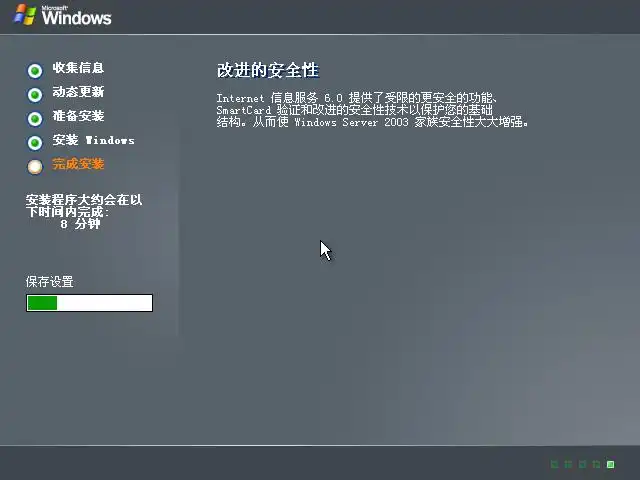
Task: Select the 收集信息 step label
Action: [78, 68]
